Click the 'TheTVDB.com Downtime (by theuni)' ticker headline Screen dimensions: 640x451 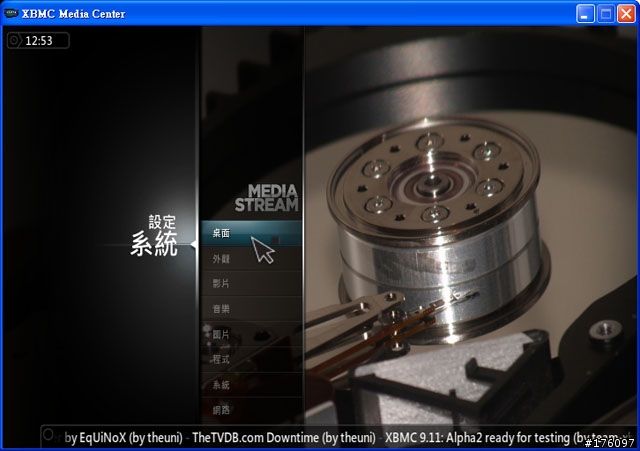coord(284,438)
